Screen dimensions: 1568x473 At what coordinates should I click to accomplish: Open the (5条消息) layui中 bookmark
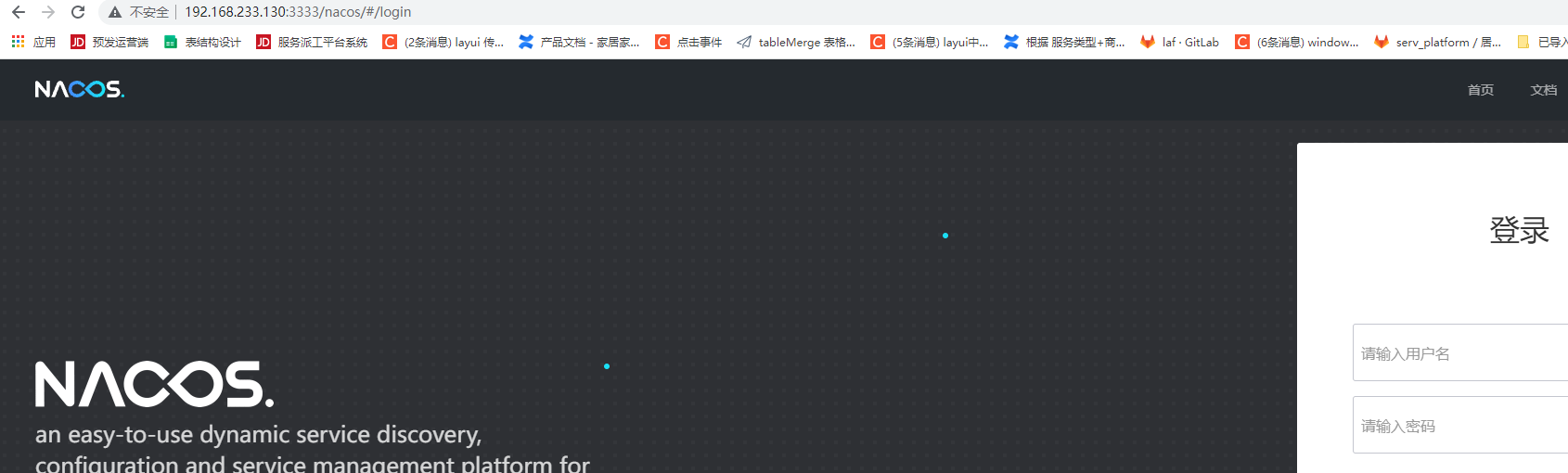coord(930,42)
